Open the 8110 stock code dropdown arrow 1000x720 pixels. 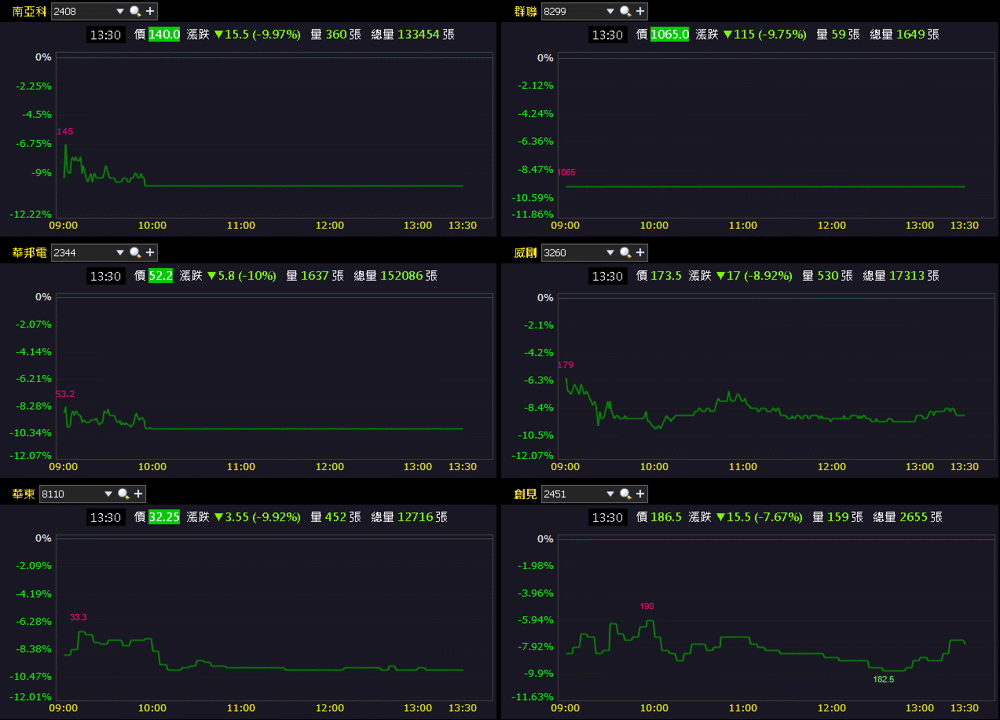click(108, 494)
